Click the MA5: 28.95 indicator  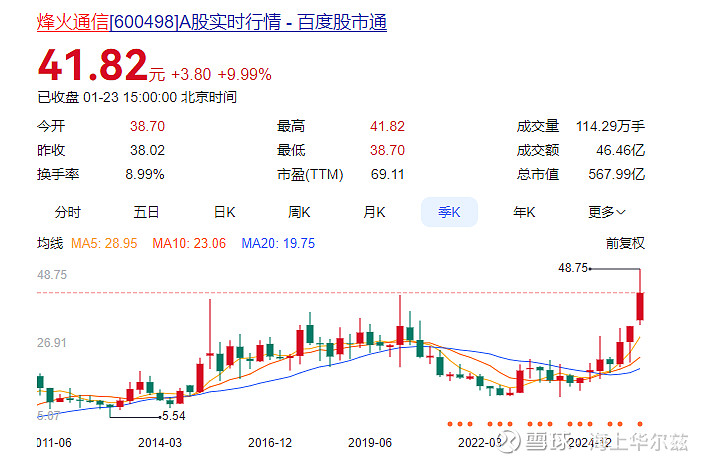104,243
